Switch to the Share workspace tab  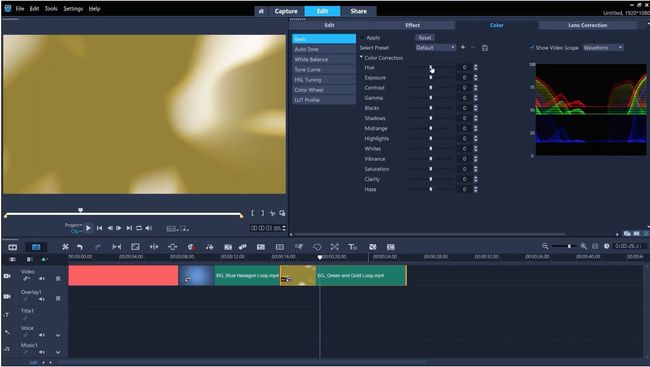(x=359, y=11)
